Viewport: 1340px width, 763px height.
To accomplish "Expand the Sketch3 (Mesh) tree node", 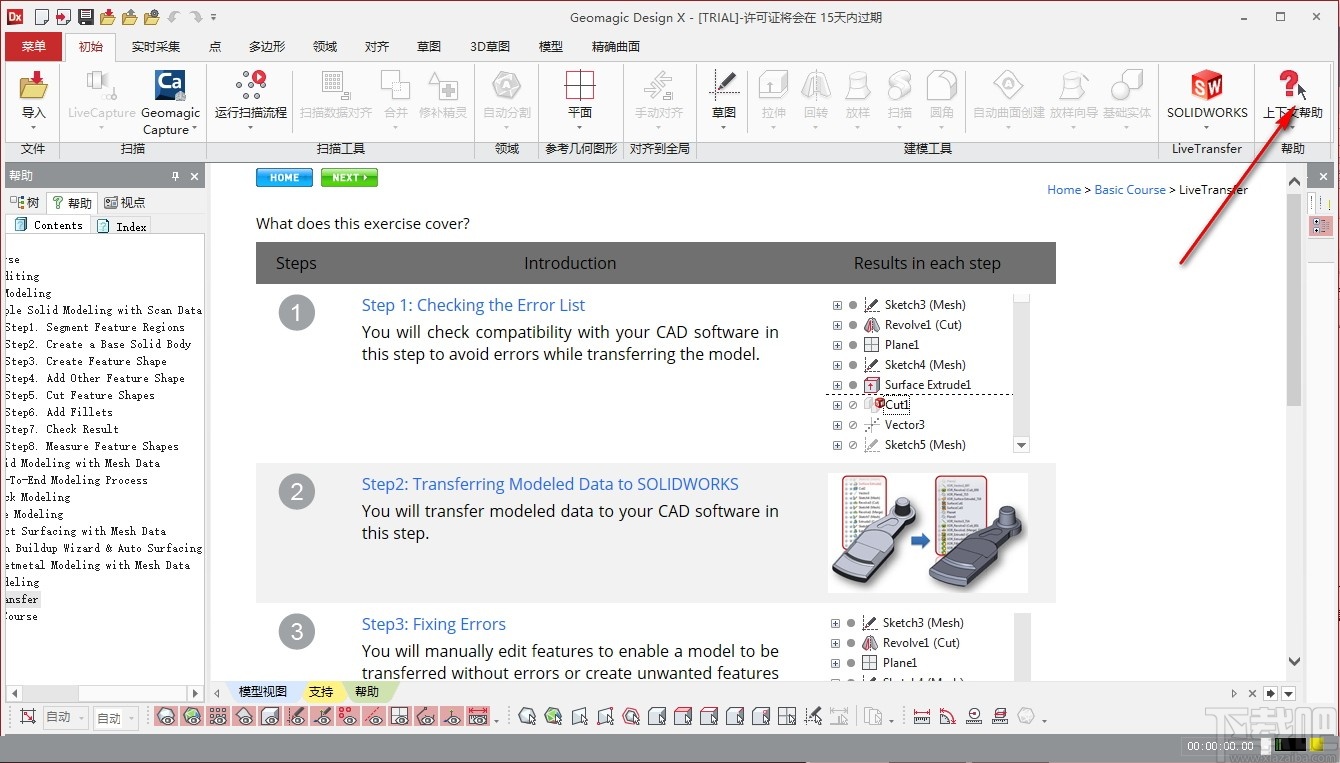I will click(836, 304).
